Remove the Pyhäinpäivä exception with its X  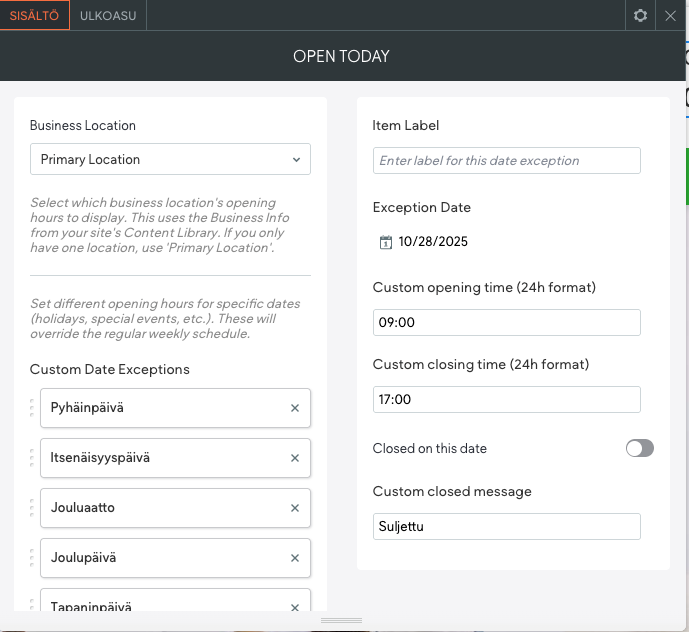[295, 408]
